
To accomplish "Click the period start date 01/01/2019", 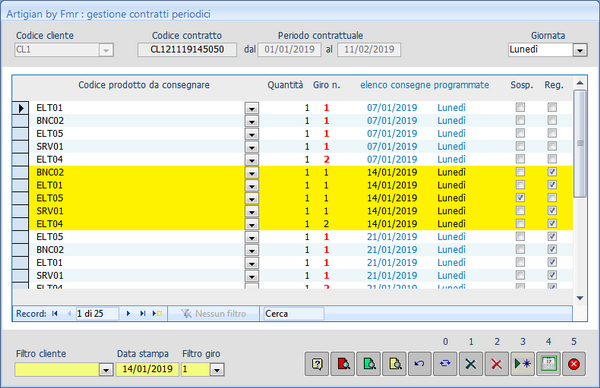I will pos(289,50).
